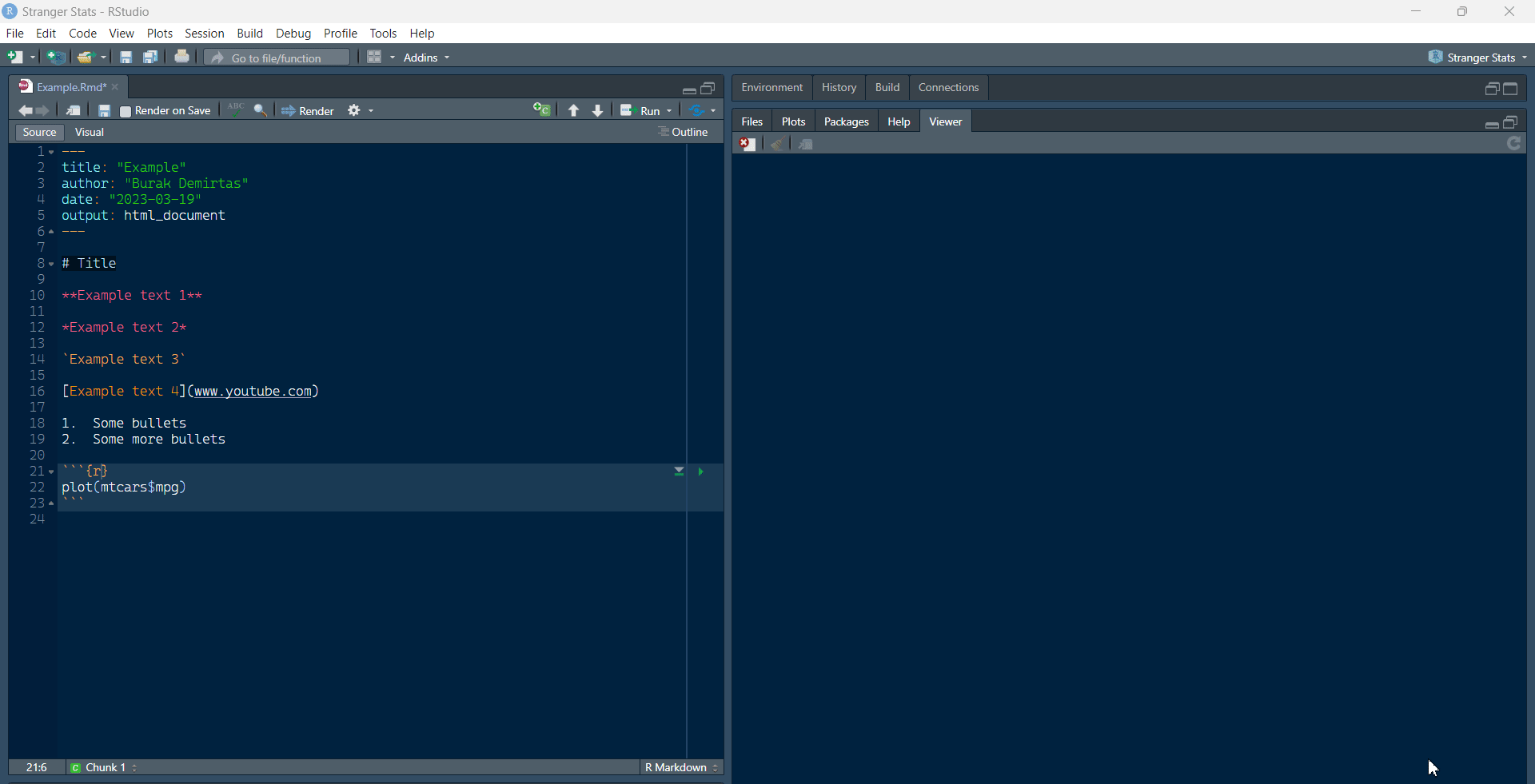Viewport: 1535px width, 784px height.
Task: Change R Markdown file type selector
Action: point(682,768)
